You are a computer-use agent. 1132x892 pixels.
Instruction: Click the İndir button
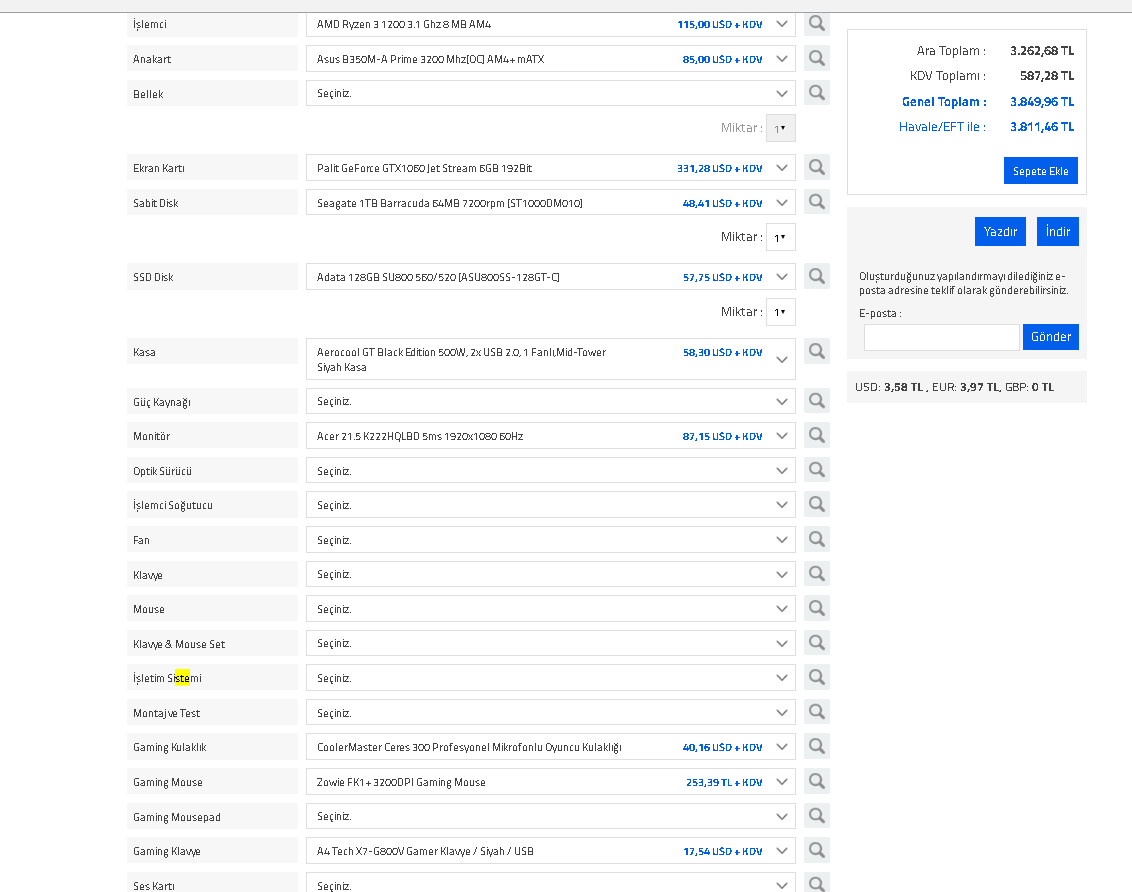coord(1058,232)
